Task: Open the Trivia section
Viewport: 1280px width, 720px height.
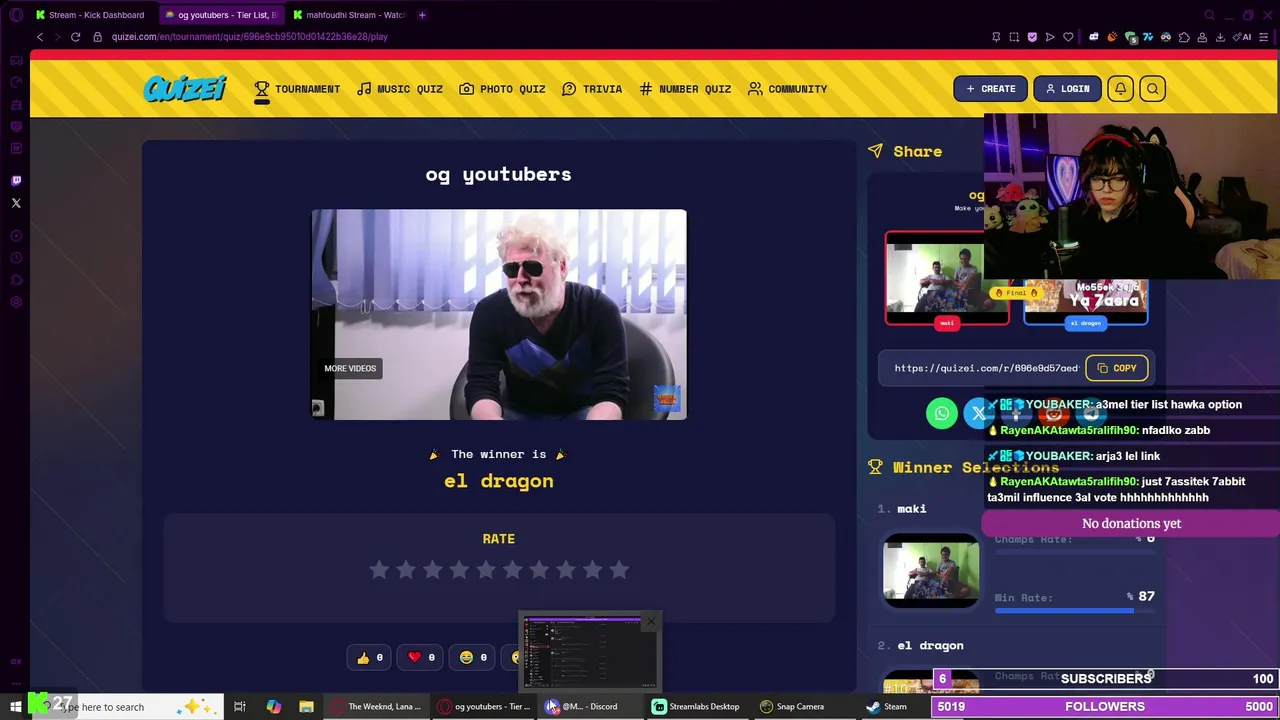Action: tap(592, 89)
